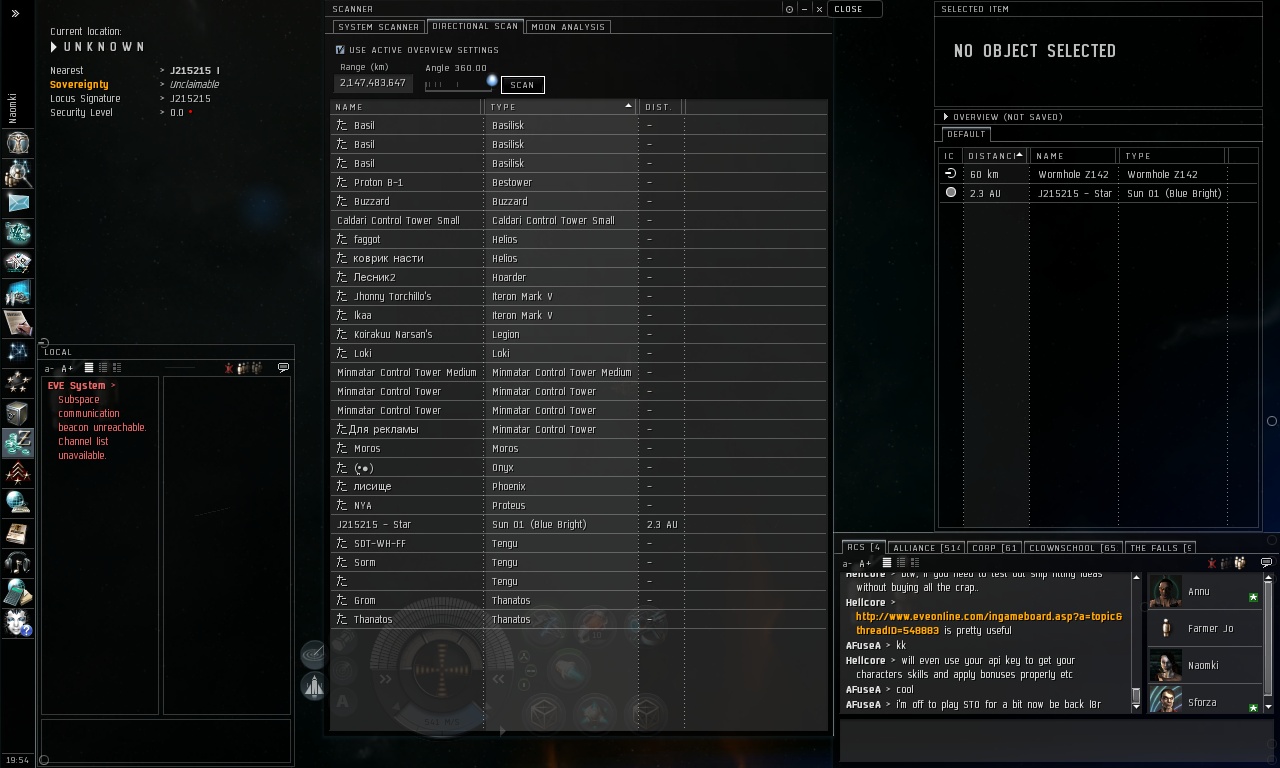This screenshot has width=1280, height=768.
Task: Click the Close button beside Scanner window
Action: click(x=856, y=9)
